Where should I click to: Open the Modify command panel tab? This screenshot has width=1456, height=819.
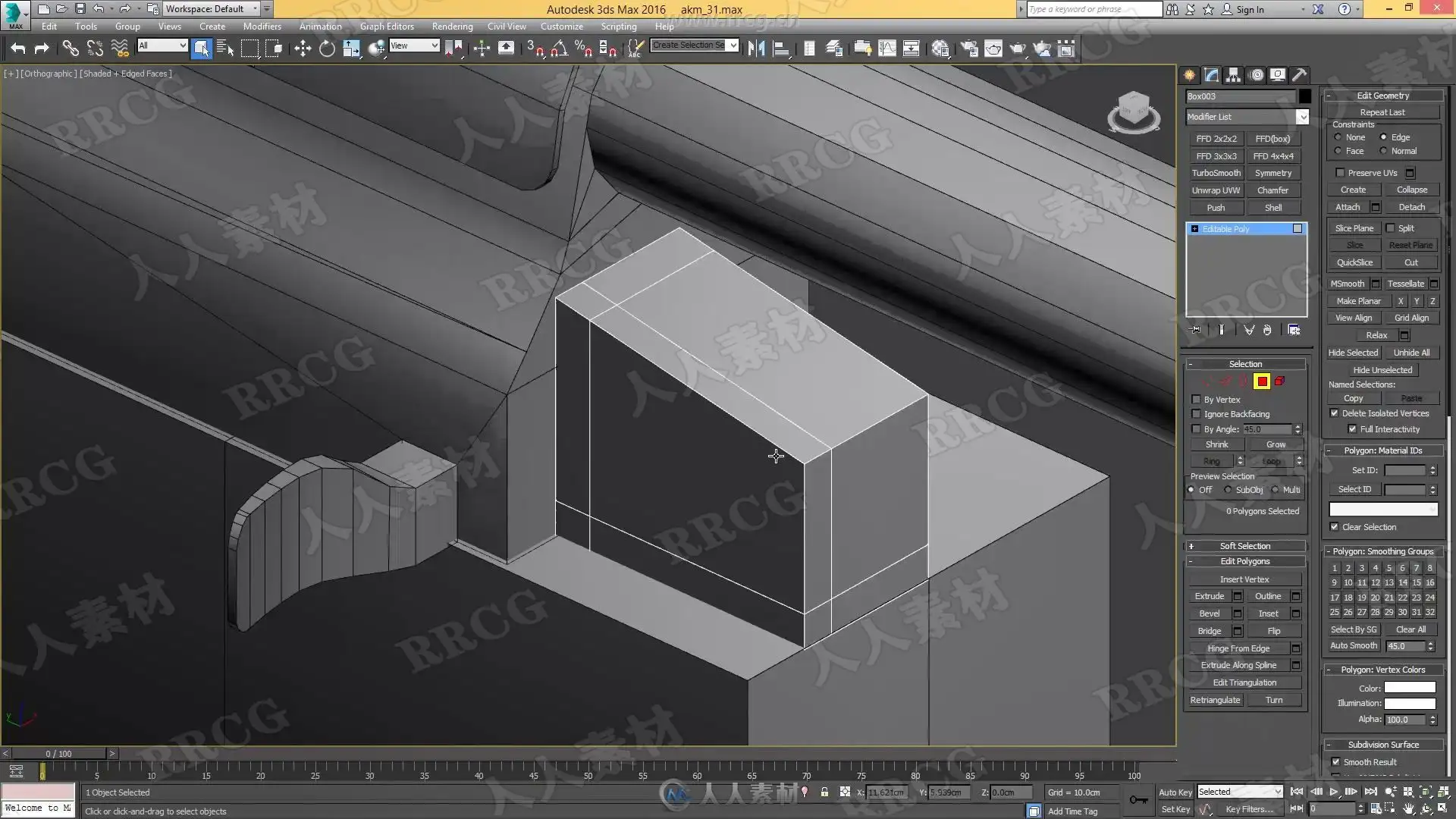[x=1211, y=74]
